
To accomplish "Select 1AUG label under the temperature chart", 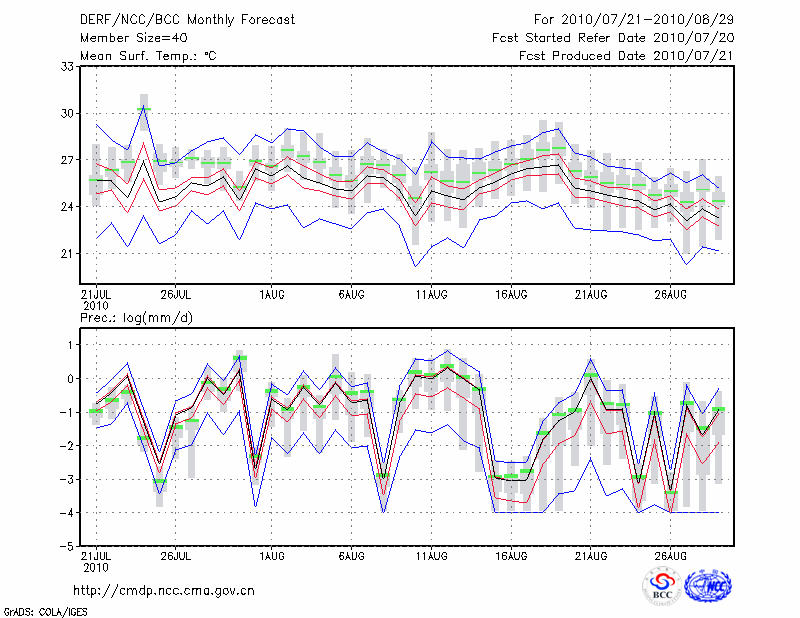I will 270,296.
